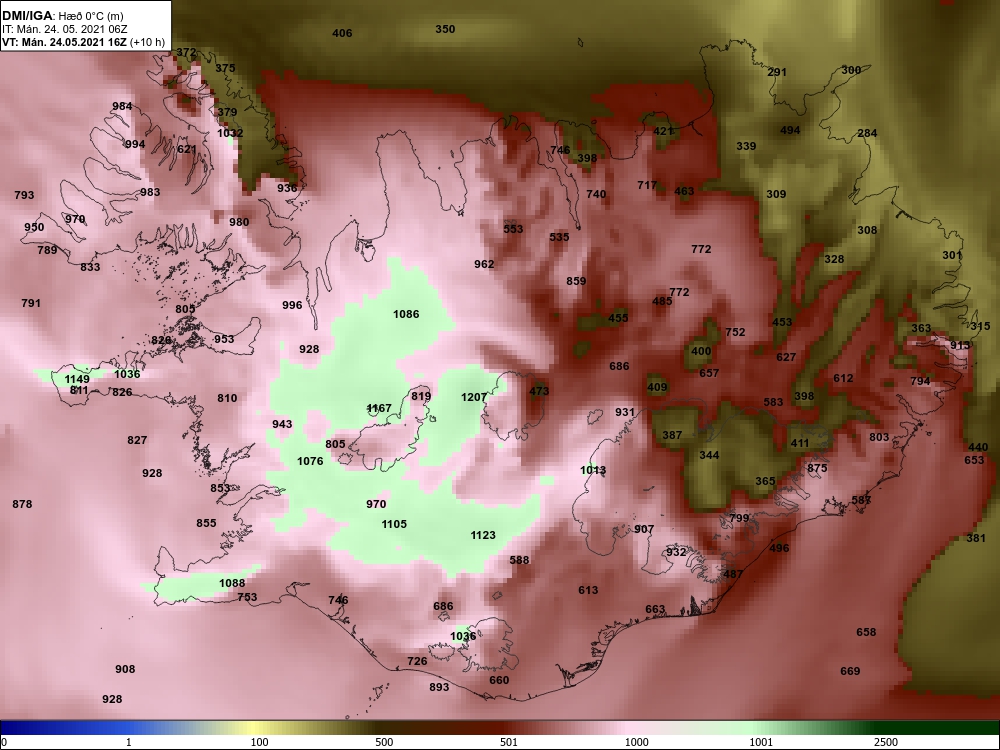
Task: Click the map value 752
Action: pyautogui.click(x=735, y=332)
